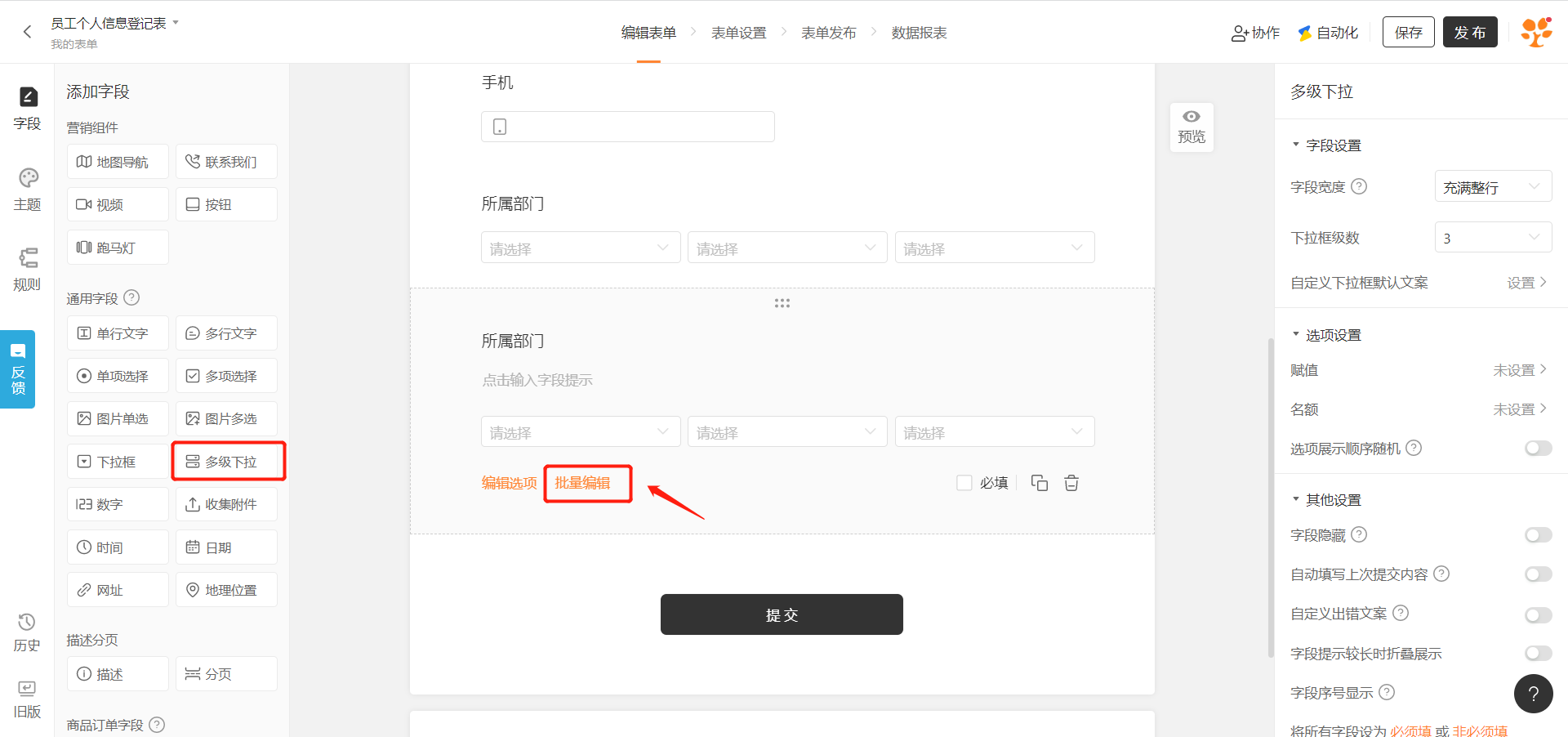Viewport: 1568px width, 737px height.
Task: Click the 批量编辑 link
Action: 582,483
